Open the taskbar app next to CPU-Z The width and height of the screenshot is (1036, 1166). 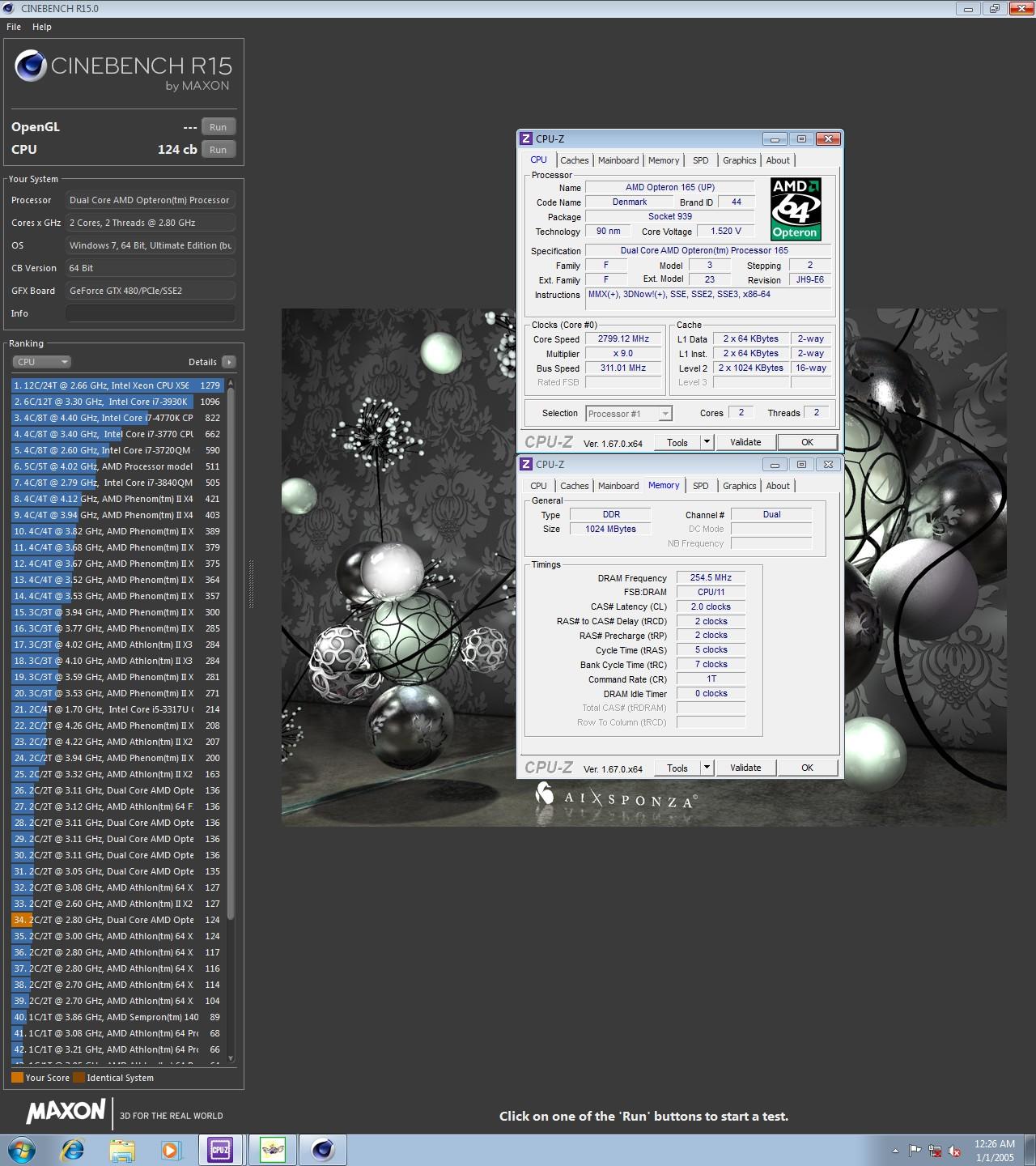[273, 1150]
